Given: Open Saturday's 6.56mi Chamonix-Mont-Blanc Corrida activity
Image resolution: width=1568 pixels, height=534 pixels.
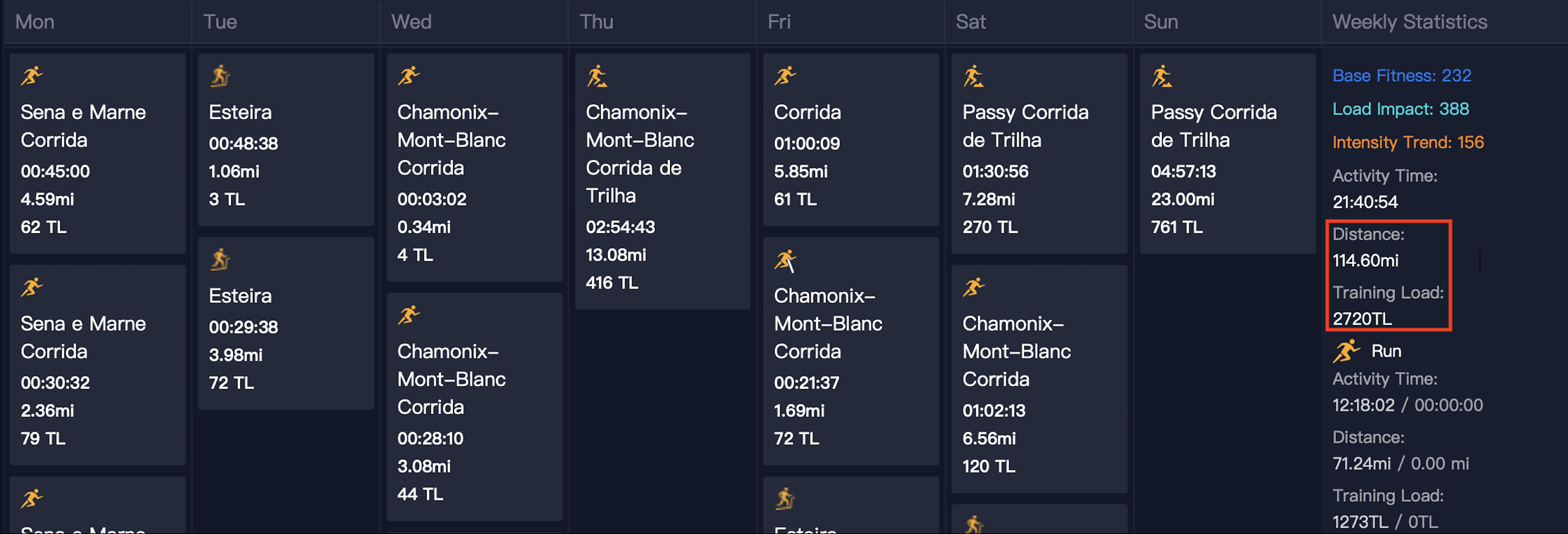Looking at the screenshot, I should [x=1039, y=379].
